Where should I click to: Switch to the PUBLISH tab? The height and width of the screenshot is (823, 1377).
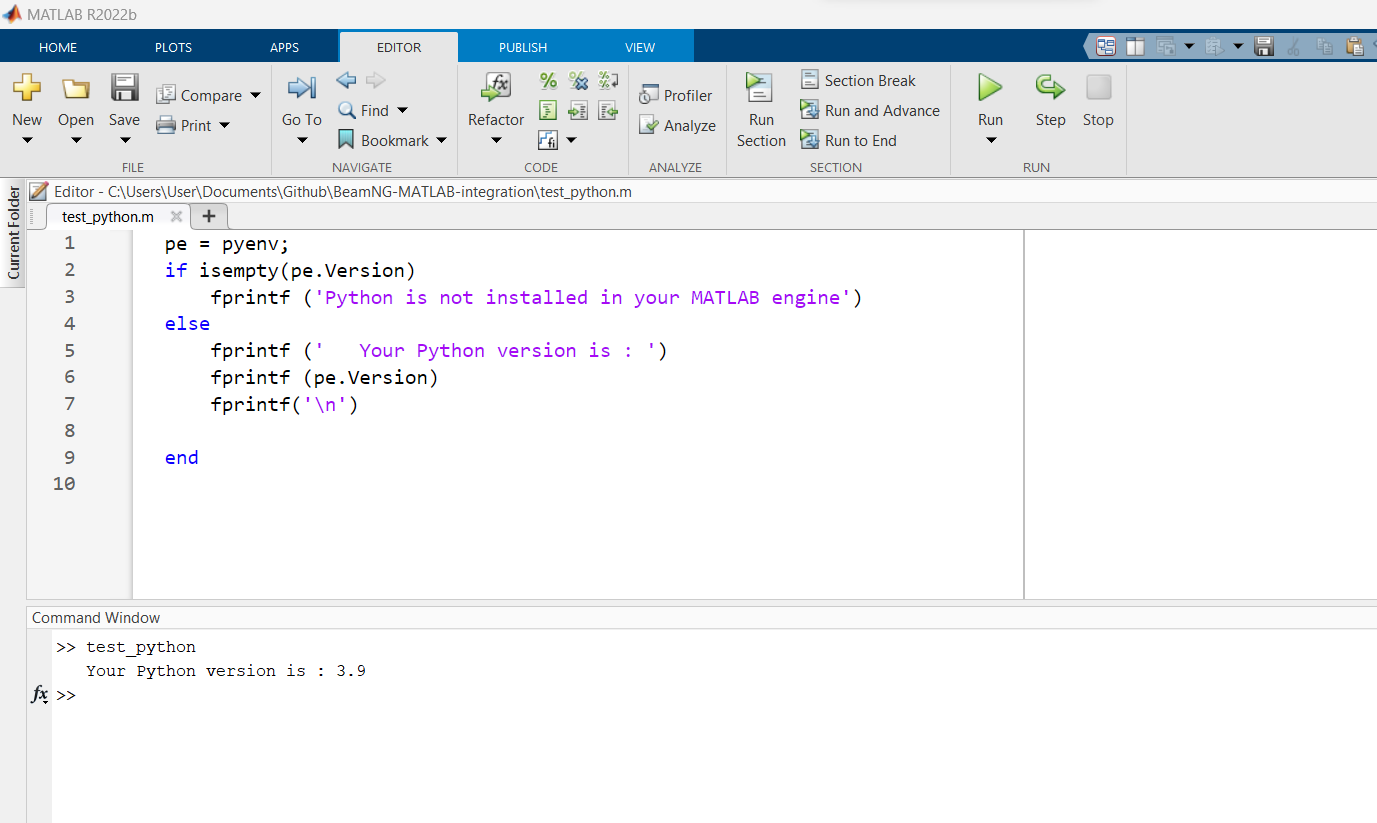click(523, 47)
